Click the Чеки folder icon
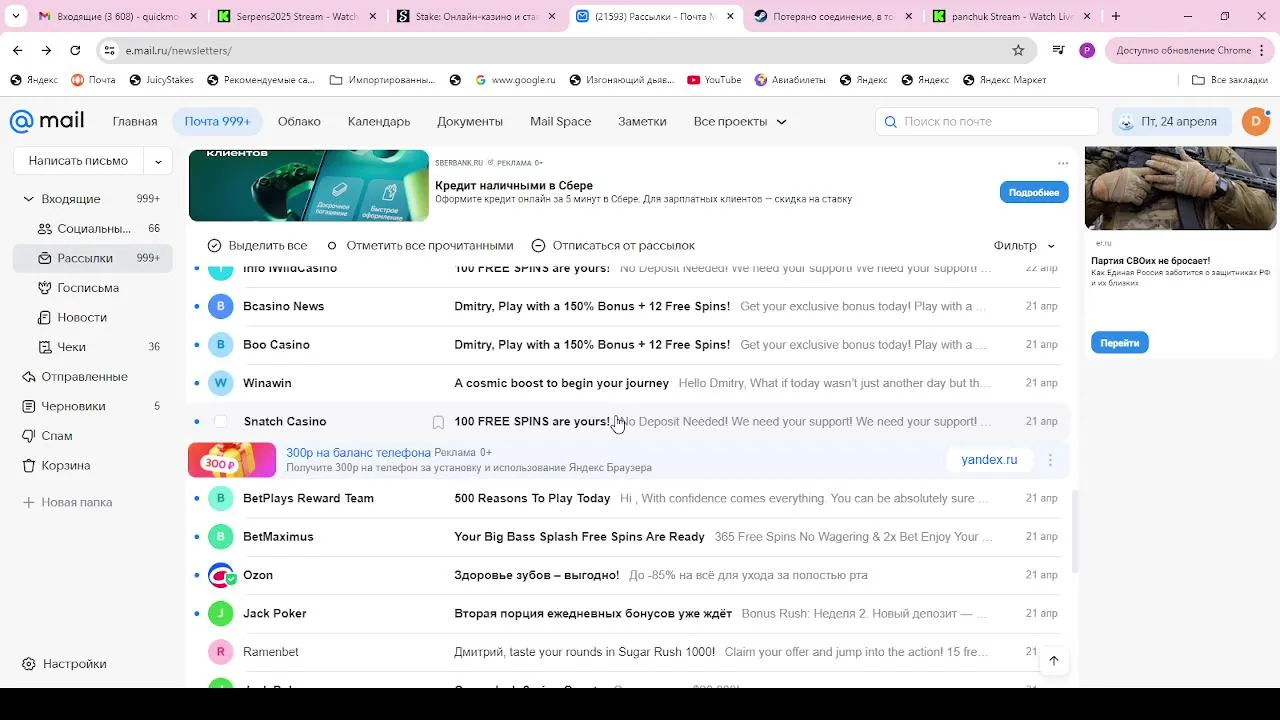The height and width of the screenshot is (720, 1280). tap(44, 347)
